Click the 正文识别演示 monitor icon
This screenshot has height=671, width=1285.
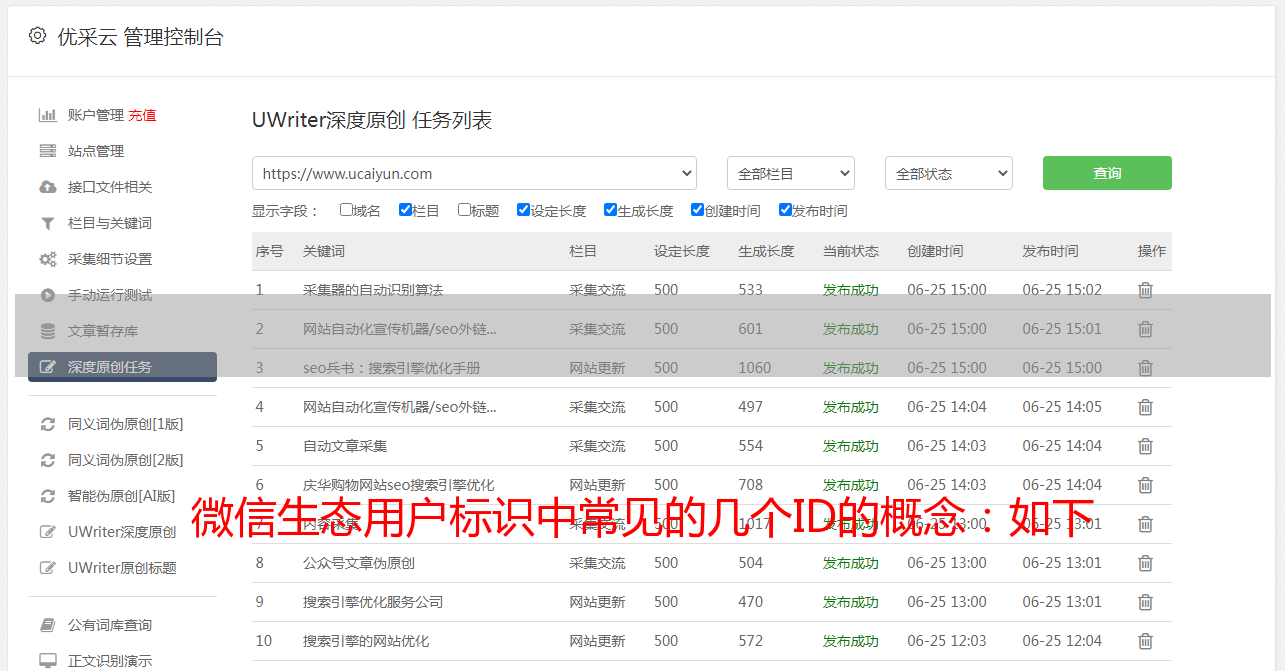47,661
